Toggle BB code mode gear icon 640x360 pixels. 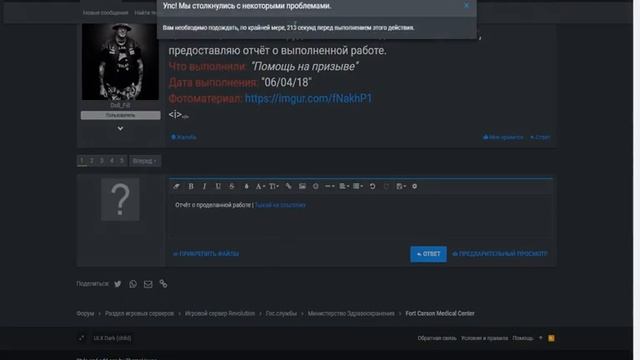(x=414, y=186)
